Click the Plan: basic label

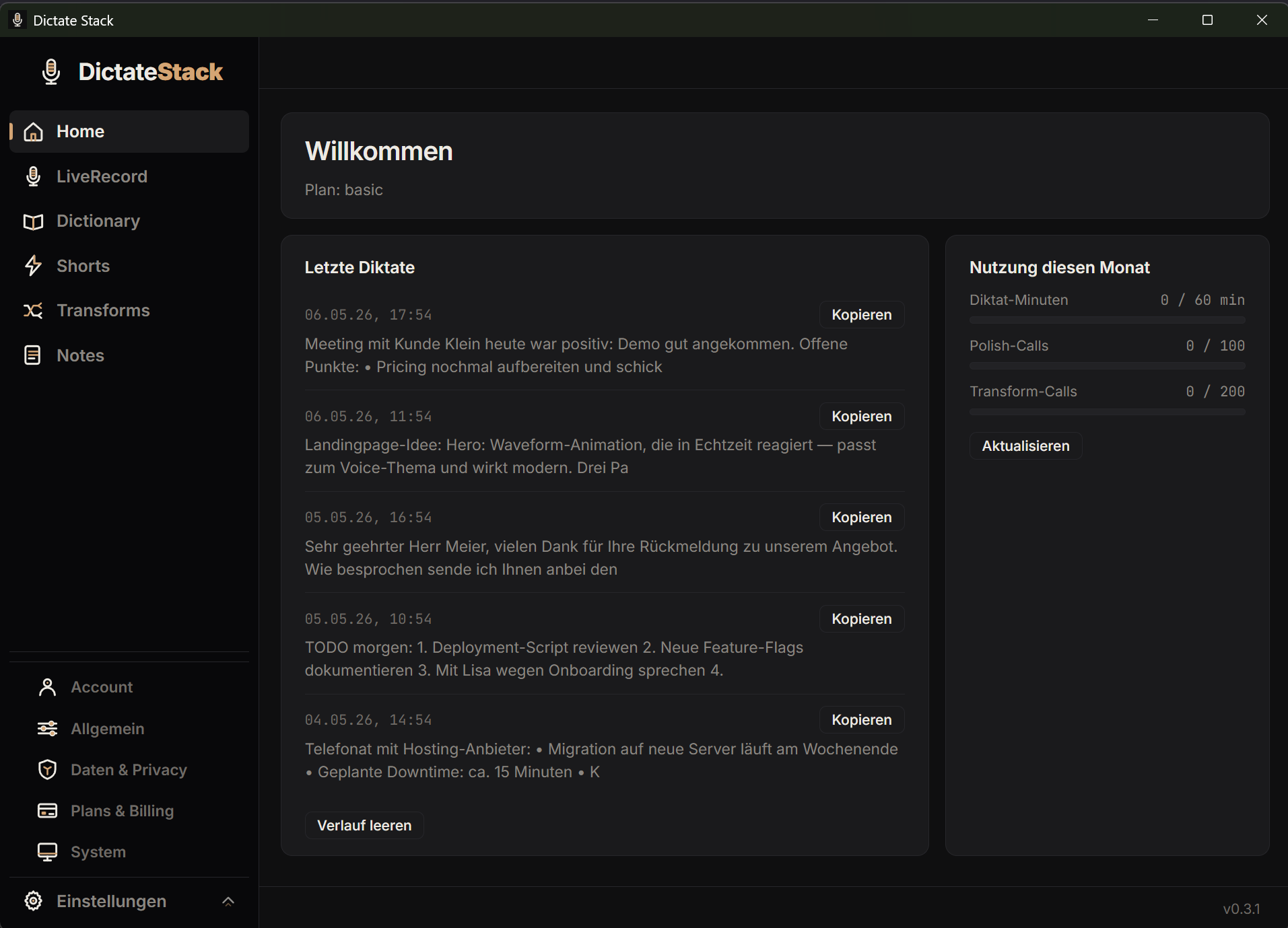pos(343,190)
